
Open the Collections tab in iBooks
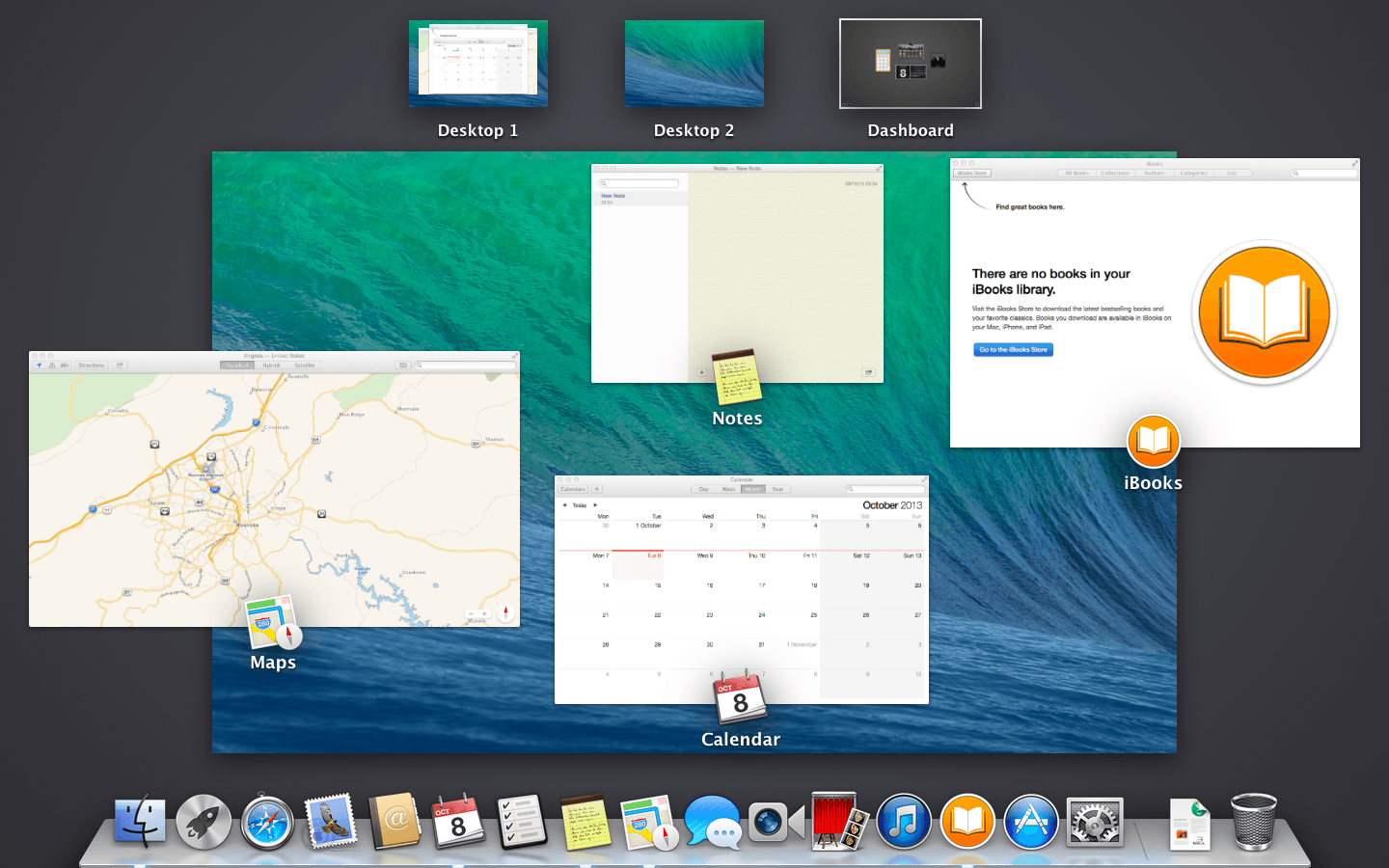1115,174
